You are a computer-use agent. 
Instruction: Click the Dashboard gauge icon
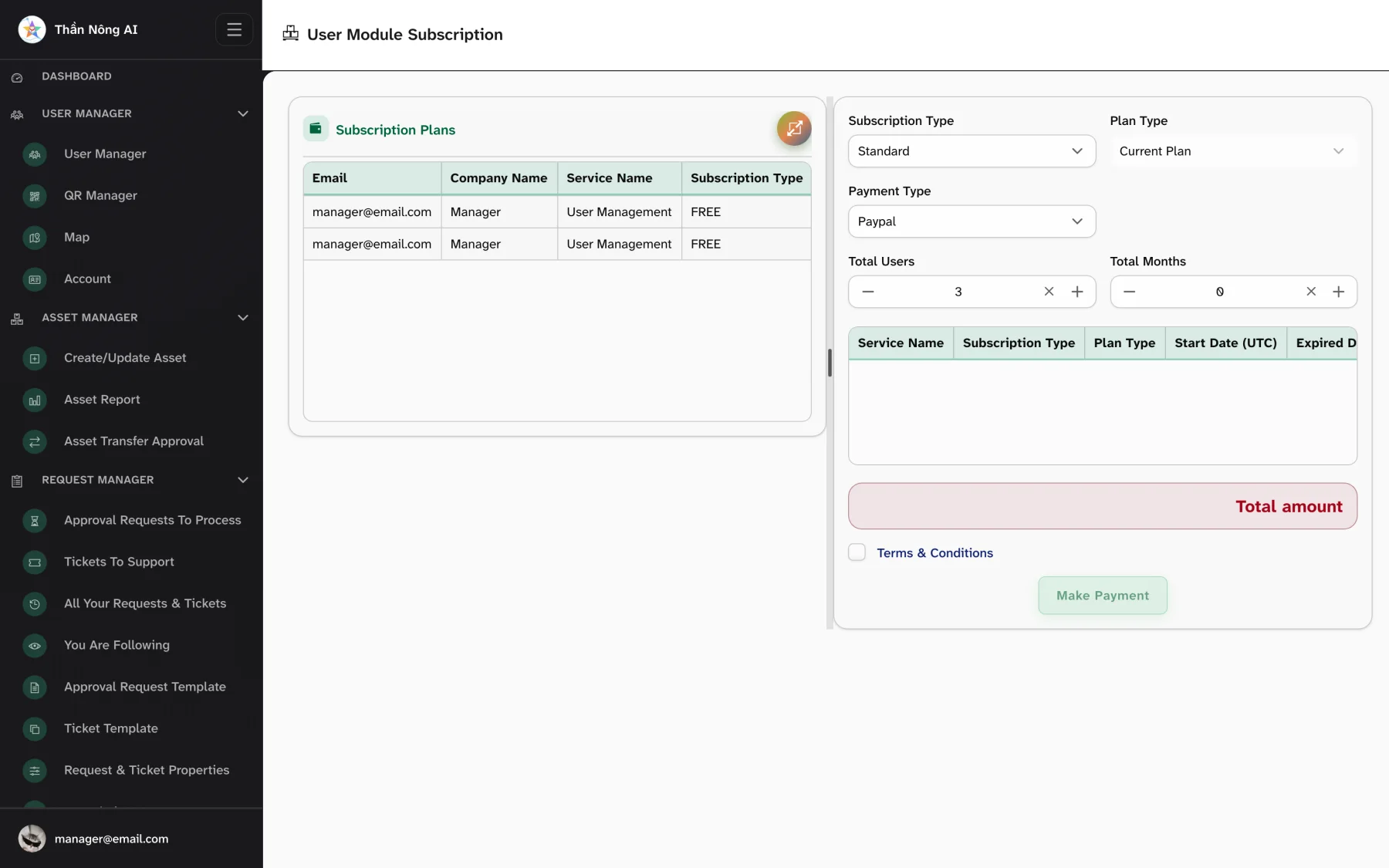(x=17, y=77)
